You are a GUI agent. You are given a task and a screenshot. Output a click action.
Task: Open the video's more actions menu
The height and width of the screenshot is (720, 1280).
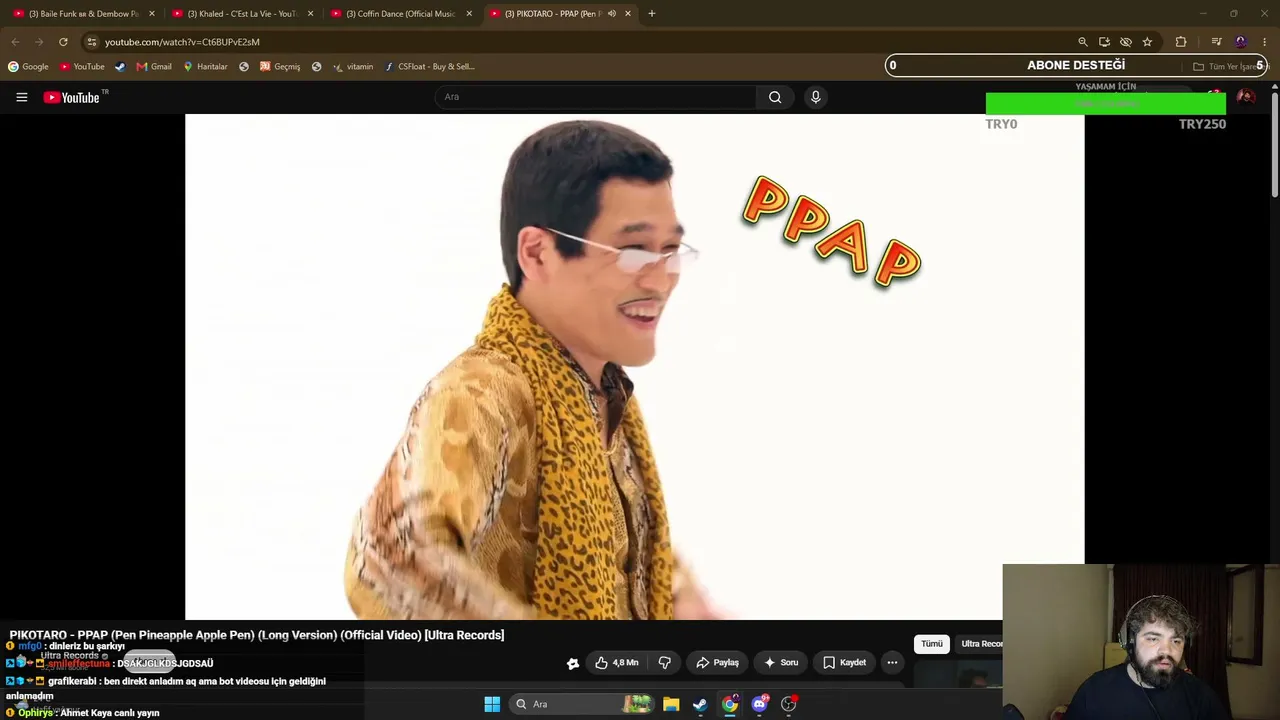click(x=892, y=662)
